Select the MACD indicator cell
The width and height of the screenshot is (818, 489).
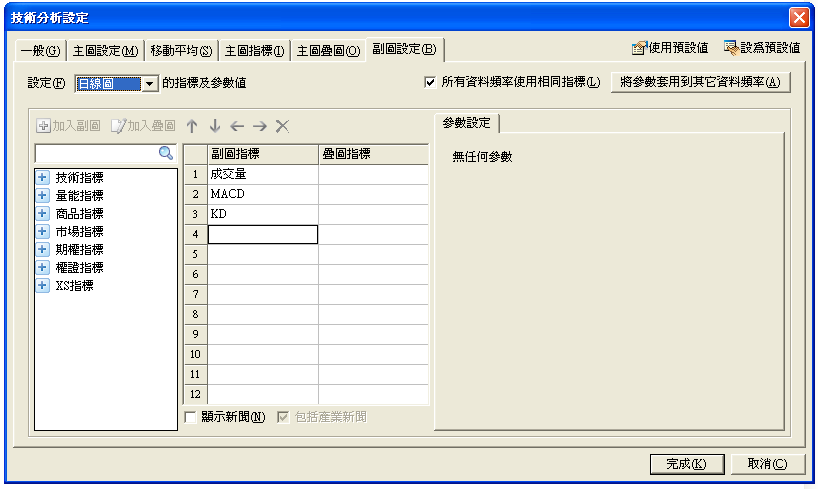pos(263,194)
